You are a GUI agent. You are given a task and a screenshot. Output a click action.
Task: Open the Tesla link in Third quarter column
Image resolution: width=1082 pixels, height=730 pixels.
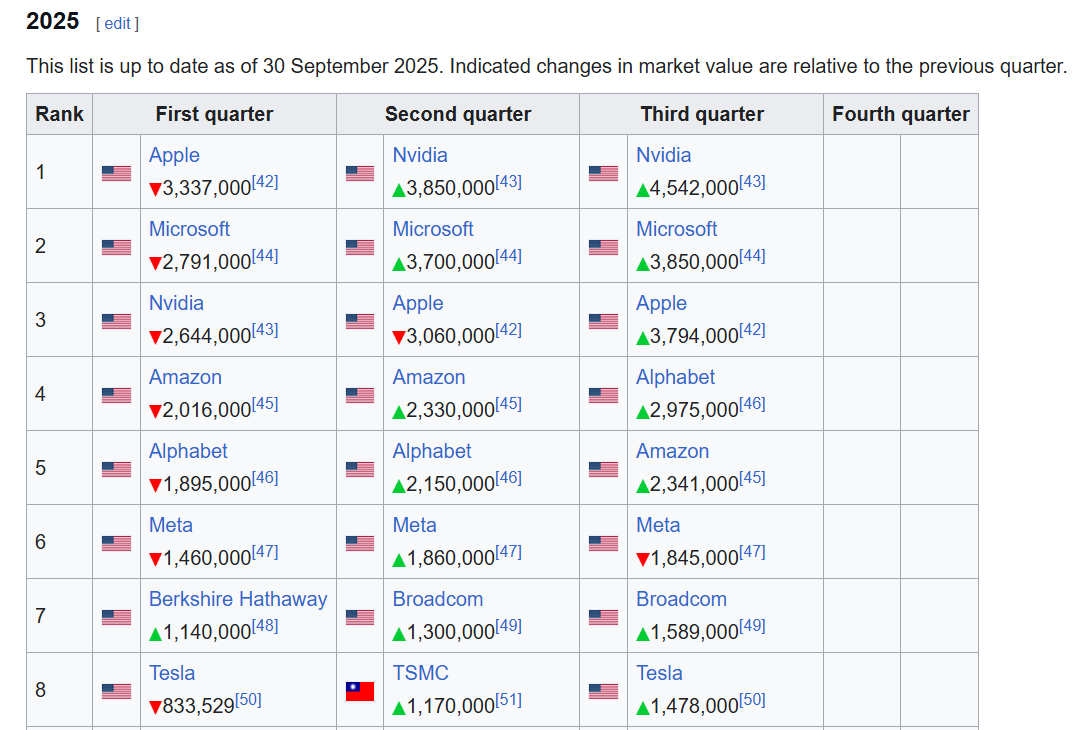659,673
